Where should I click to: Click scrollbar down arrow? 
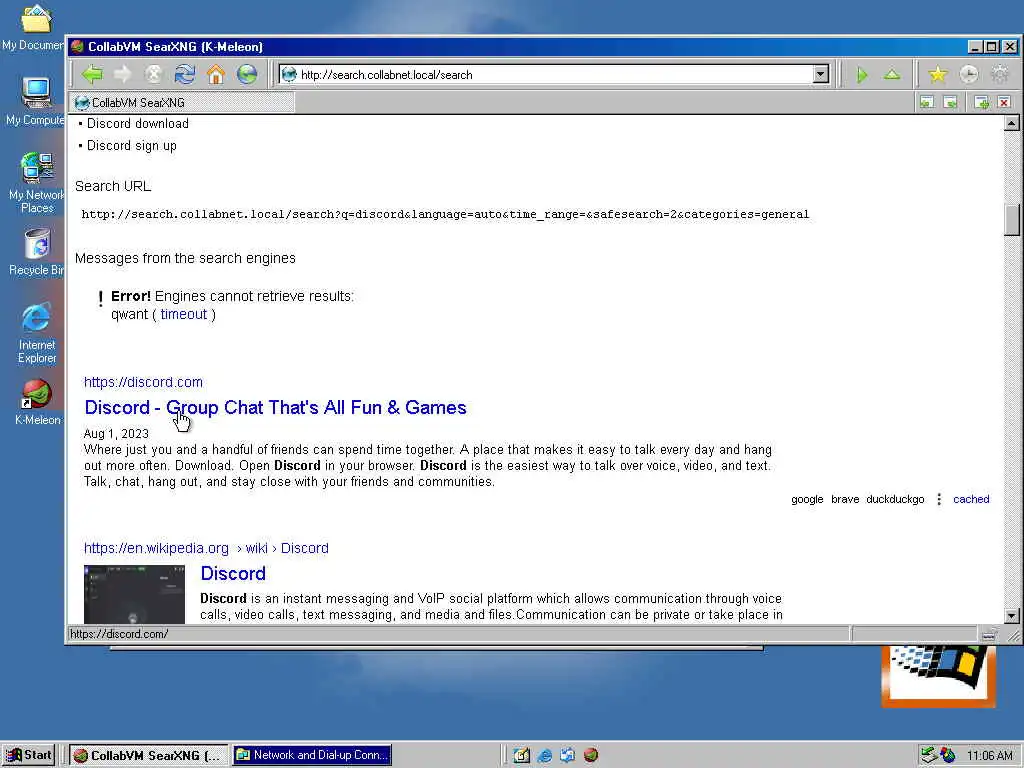[1012, 615]
